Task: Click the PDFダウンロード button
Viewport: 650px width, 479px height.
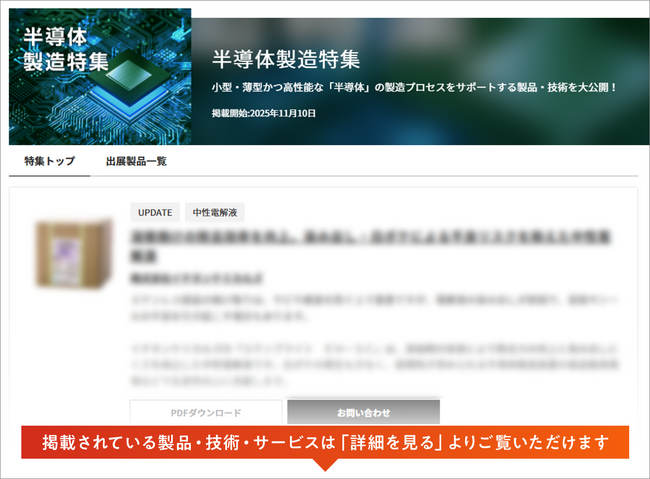Action: pyautogui.click(x=206, y=413)
